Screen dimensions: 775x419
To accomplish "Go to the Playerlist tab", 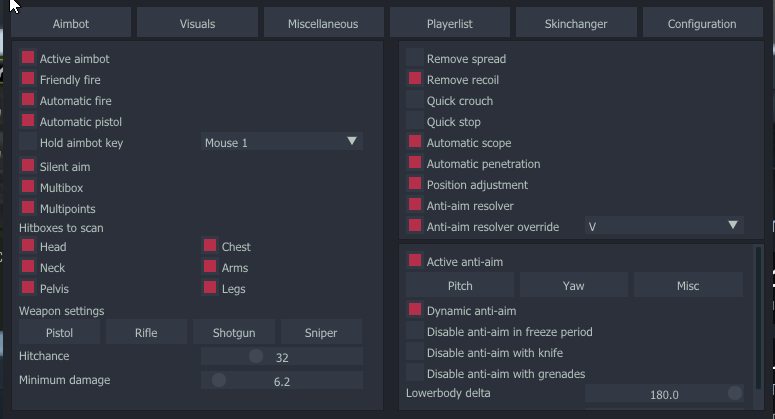I will point(450,24).
